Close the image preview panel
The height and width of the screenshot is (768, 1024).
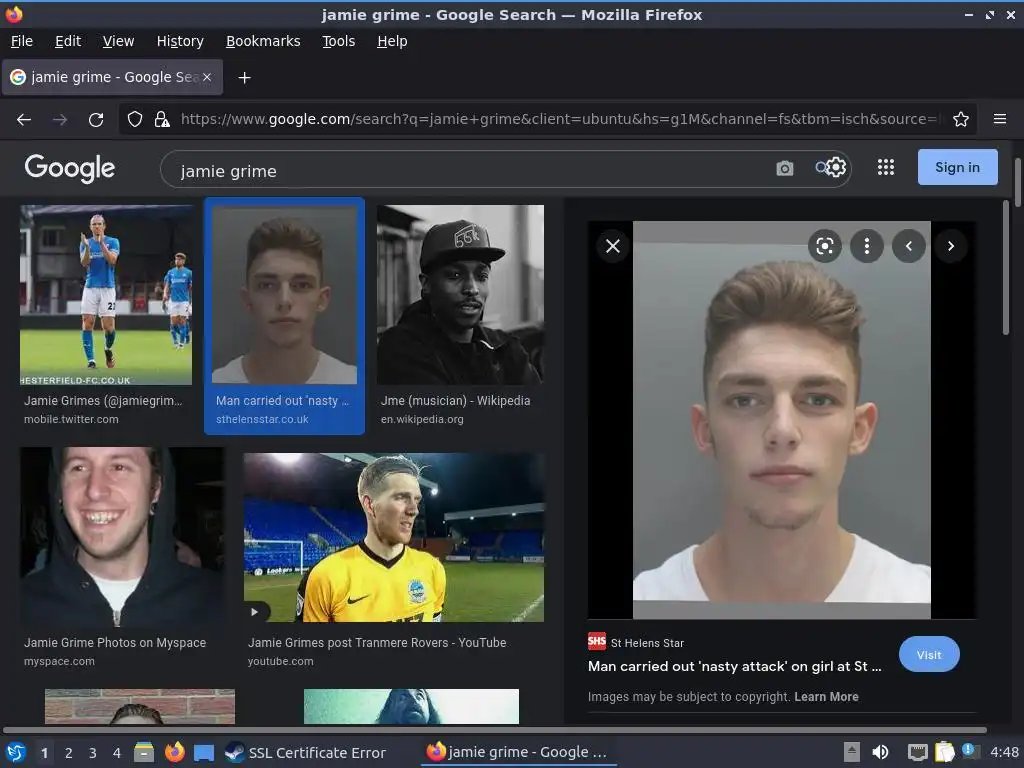[613, 246]
